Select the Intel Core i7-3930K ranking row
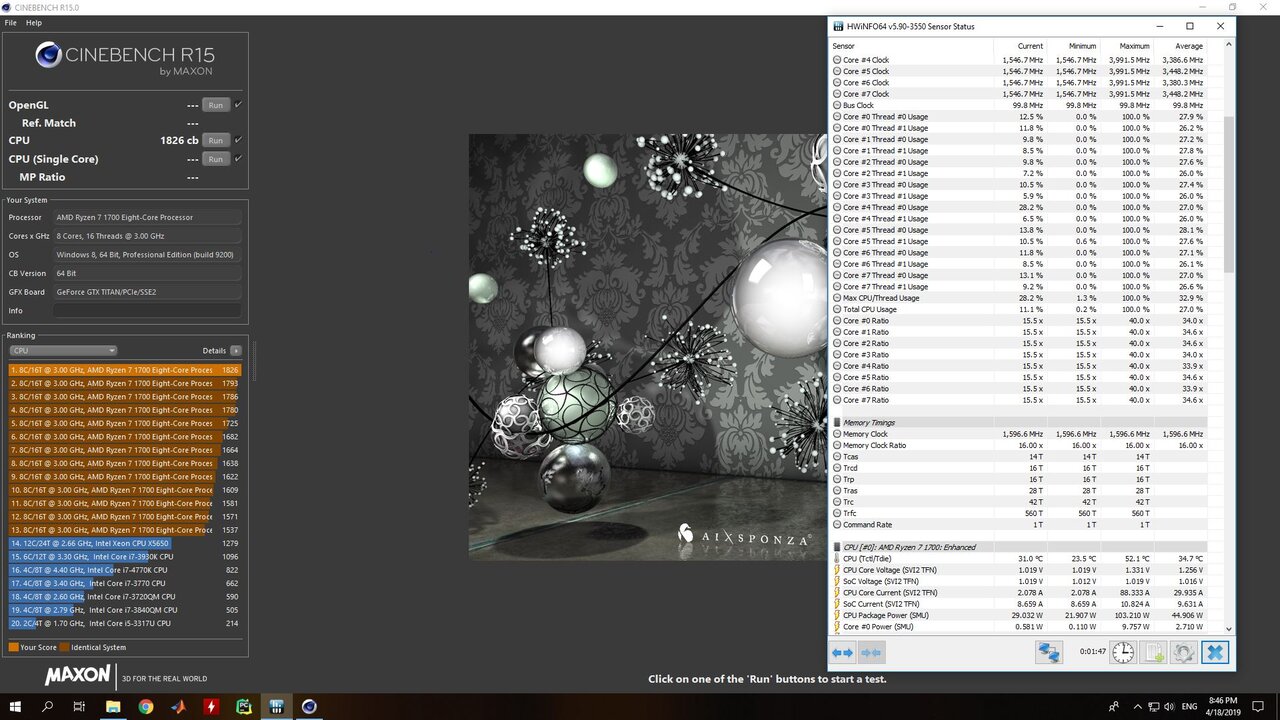This screenshot has height=720, width=1280. point(125,556)
